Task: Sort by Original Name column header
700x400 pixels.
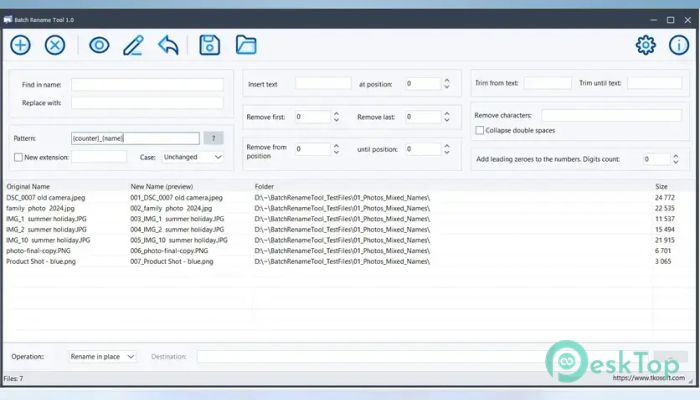Action: tap(28, 187)
